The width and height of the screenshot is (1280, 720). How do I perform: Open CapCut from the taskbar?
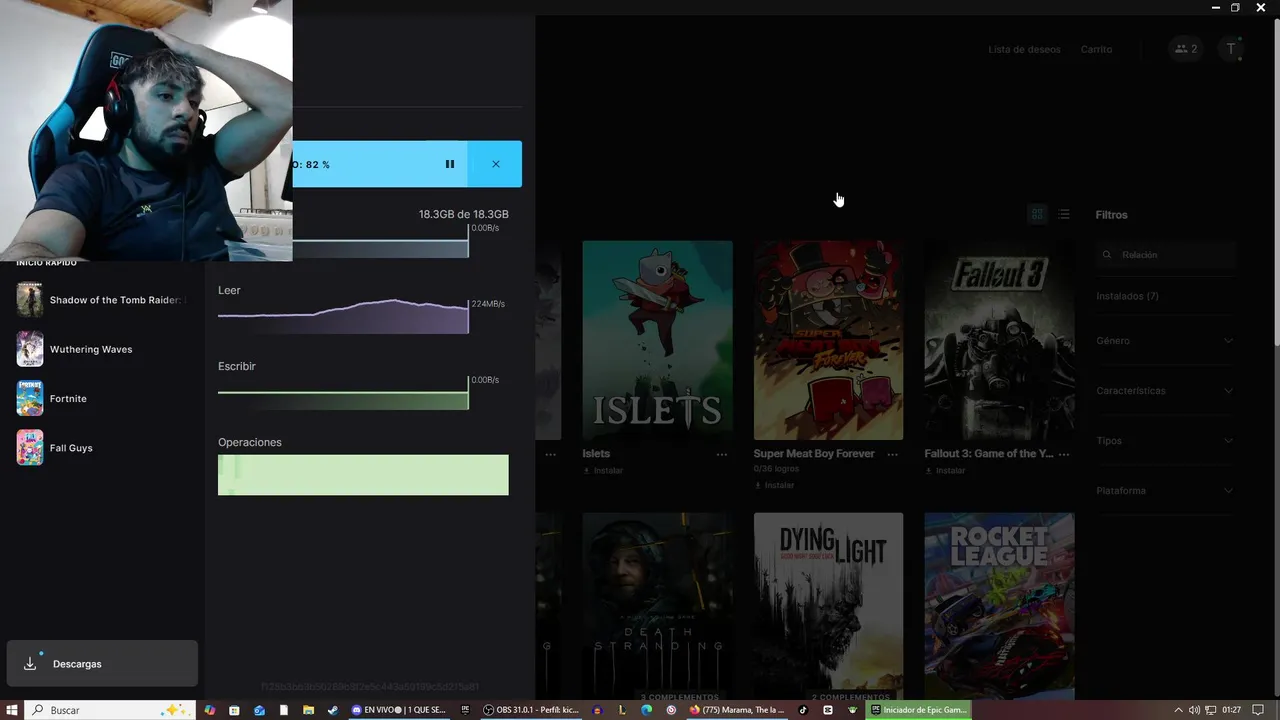click(x=828, y=710)
